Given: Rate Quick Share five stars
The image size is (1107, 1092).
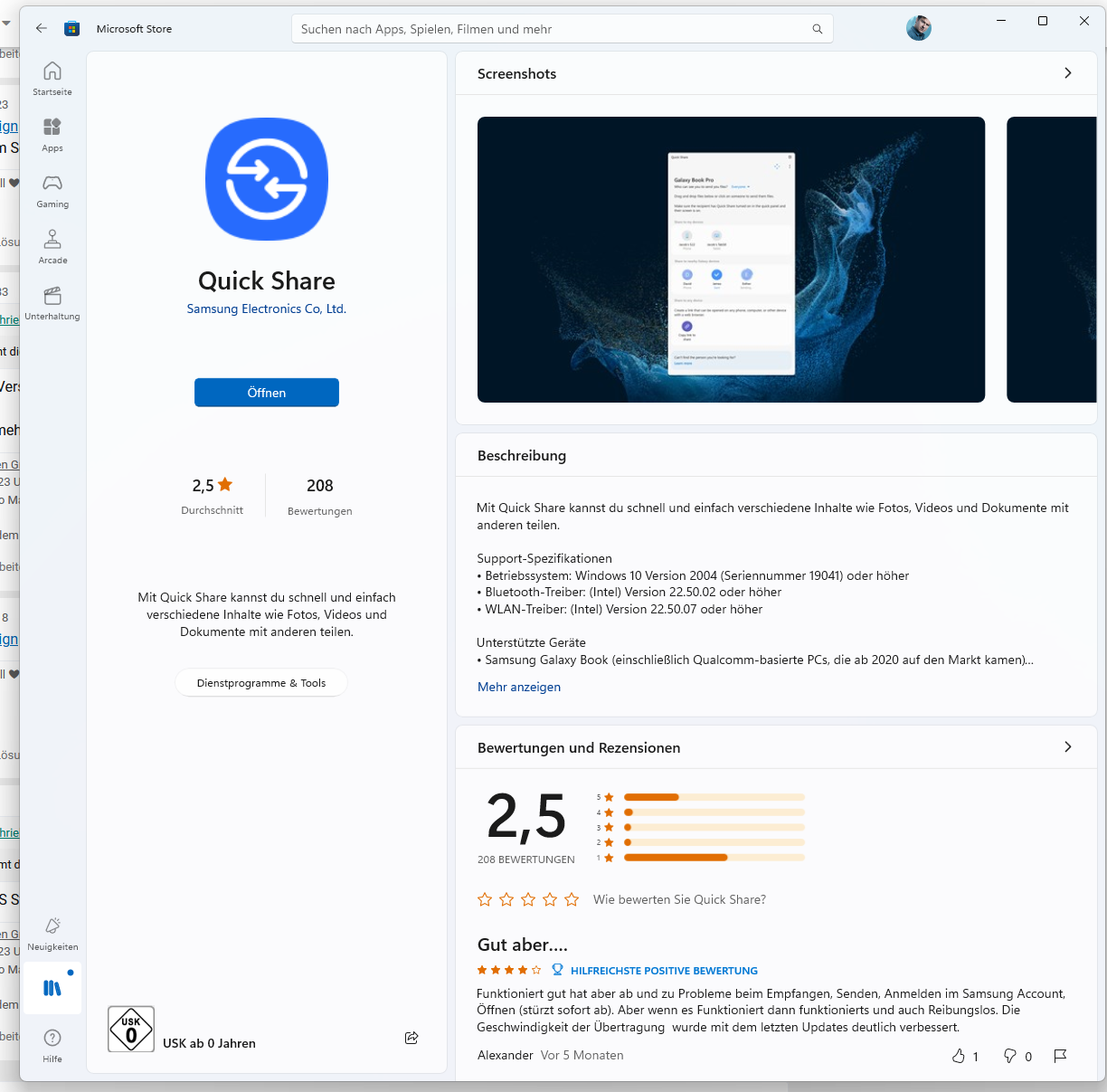Looking at the screenshot, I should (x=572, y=899).
